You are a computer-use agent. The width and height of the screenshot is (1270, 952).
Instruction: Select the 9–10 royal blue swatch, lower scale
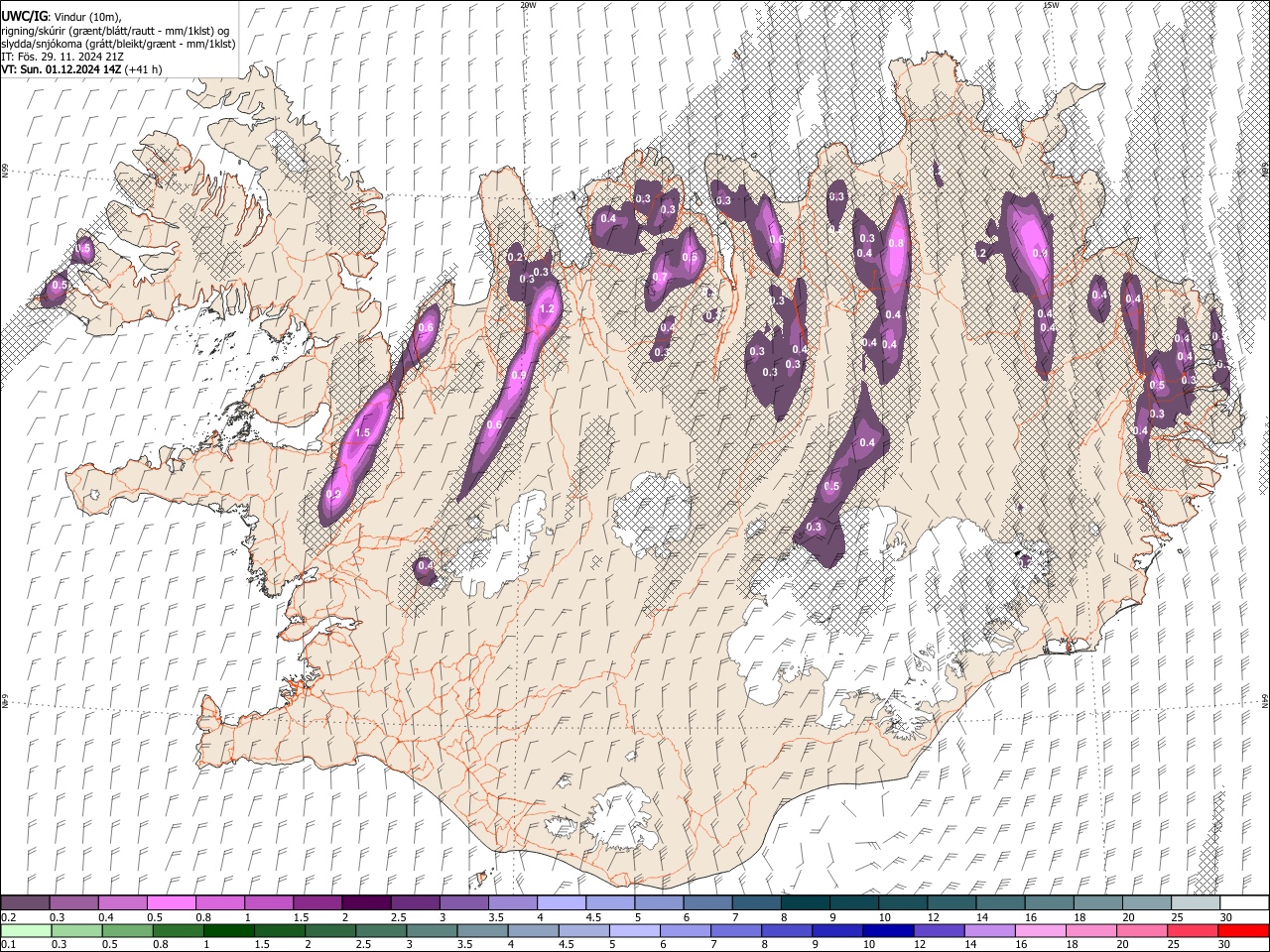pyautogui.click(x=837, y=931)
